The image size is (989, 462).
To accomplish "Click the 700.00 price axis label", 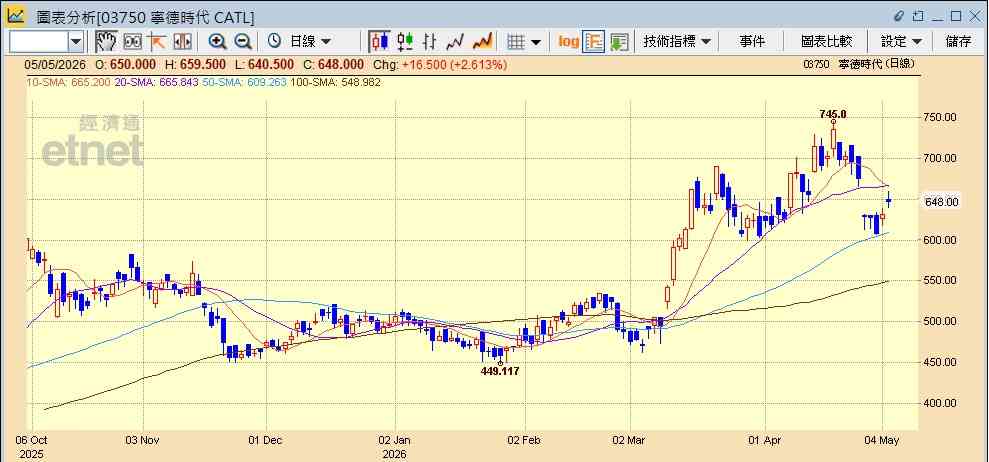I will tap(942, 158).
